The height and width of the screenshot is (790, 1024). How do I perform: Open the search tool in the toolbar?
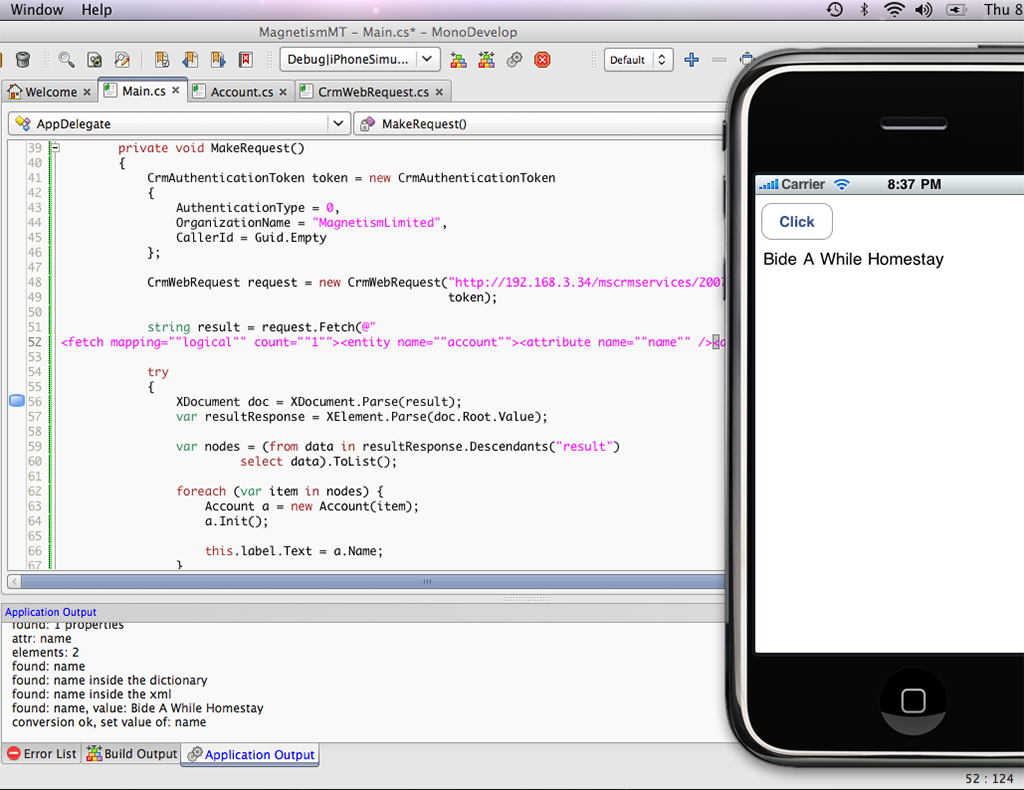click(67, 59)
